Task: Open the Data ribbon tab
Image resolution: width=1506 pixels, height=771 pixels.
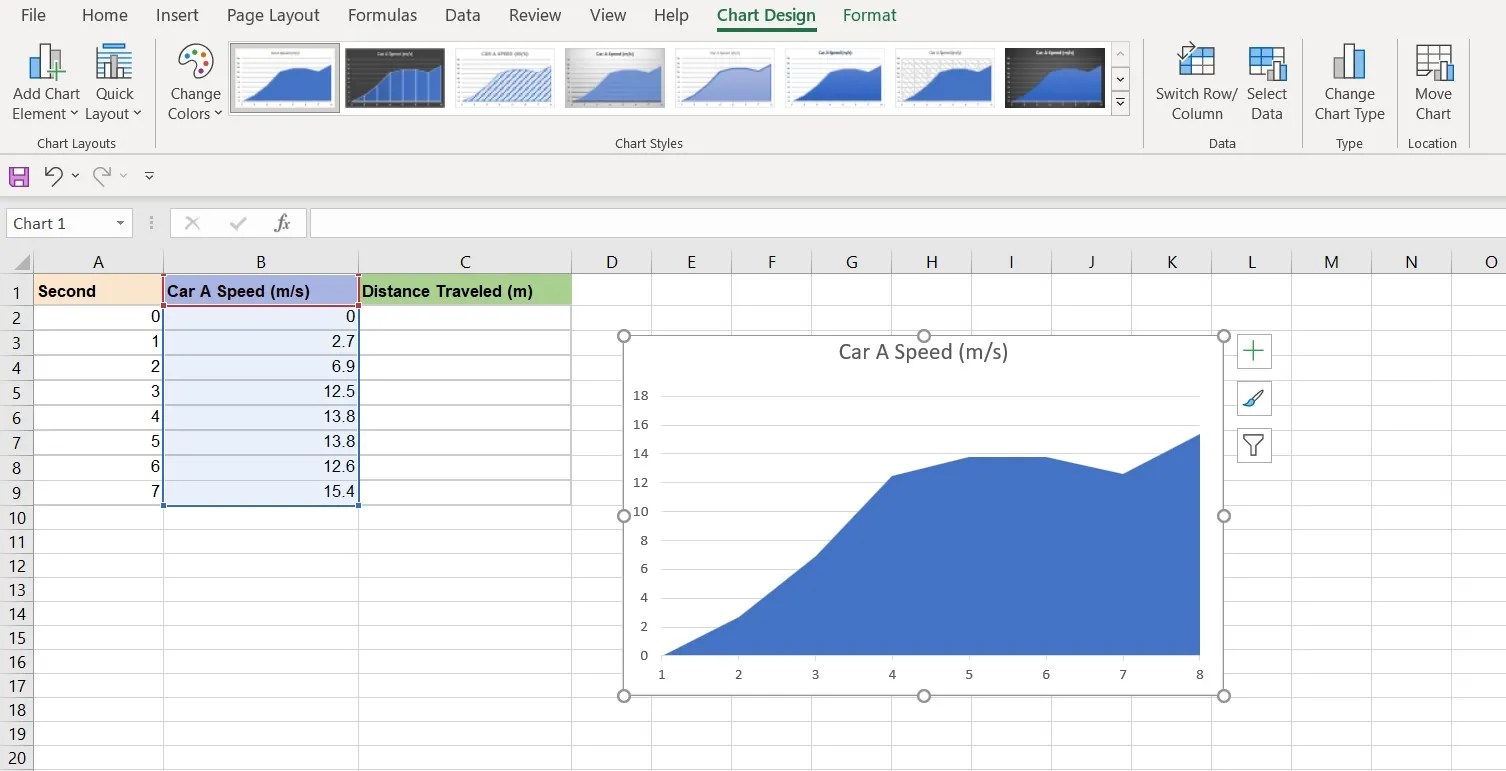Action: click(x=462, y=15)
